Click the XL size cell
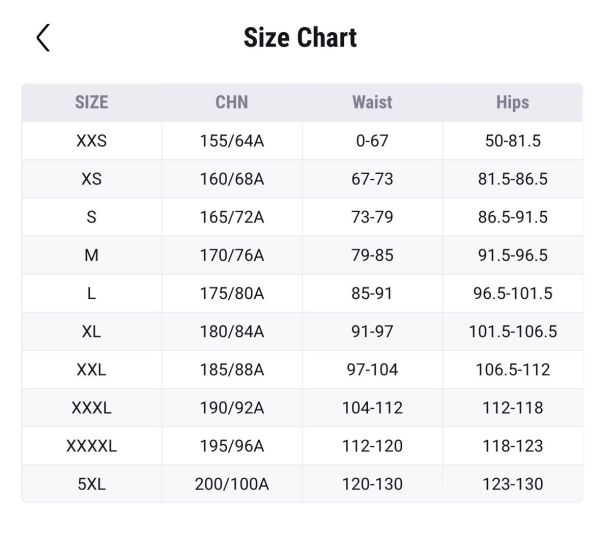The height and width of the screenshot is (534, 600). (91, 331)
